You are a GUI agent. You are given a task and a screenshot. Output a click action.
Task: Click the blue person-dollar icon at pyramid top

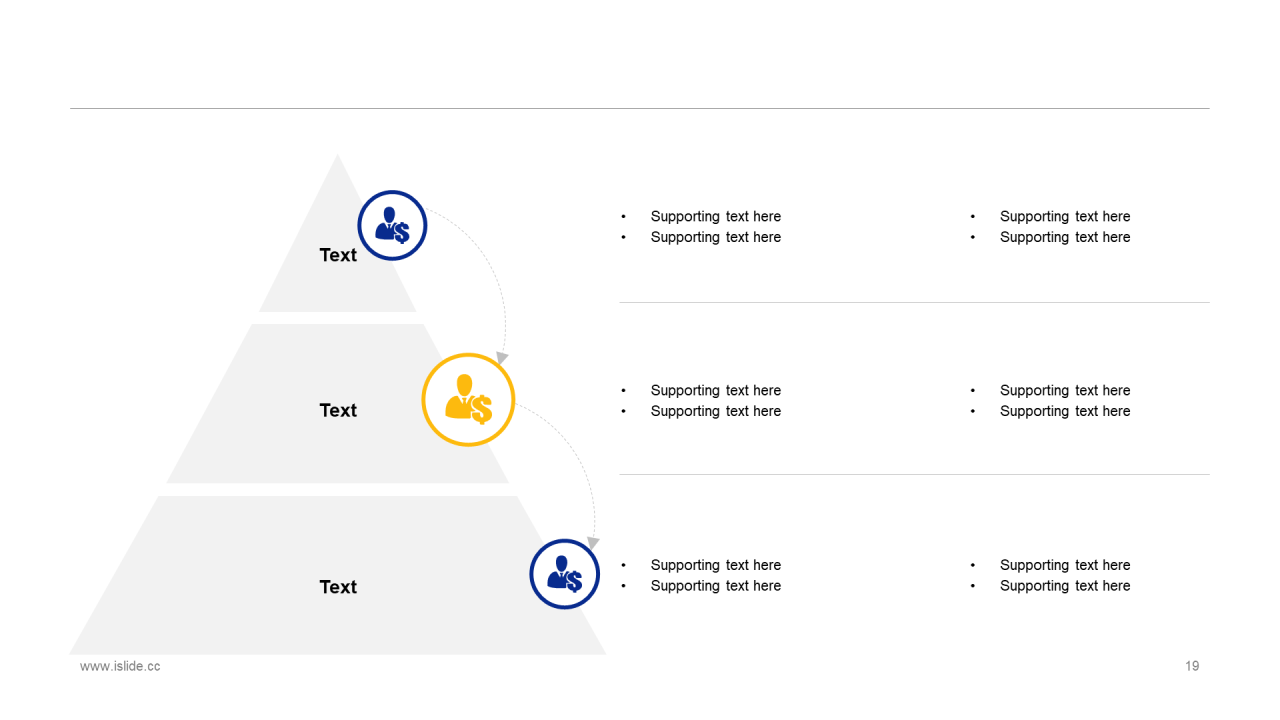(393, 226)
